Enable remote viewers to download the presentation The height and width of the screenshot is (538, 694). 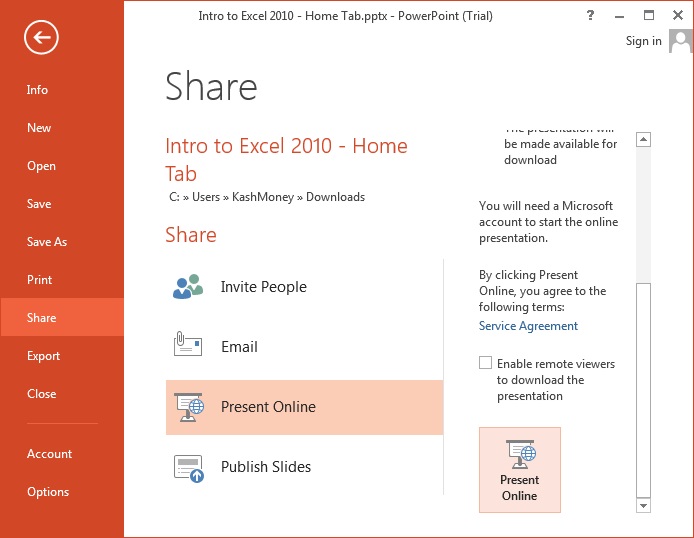tap(486, 363)
